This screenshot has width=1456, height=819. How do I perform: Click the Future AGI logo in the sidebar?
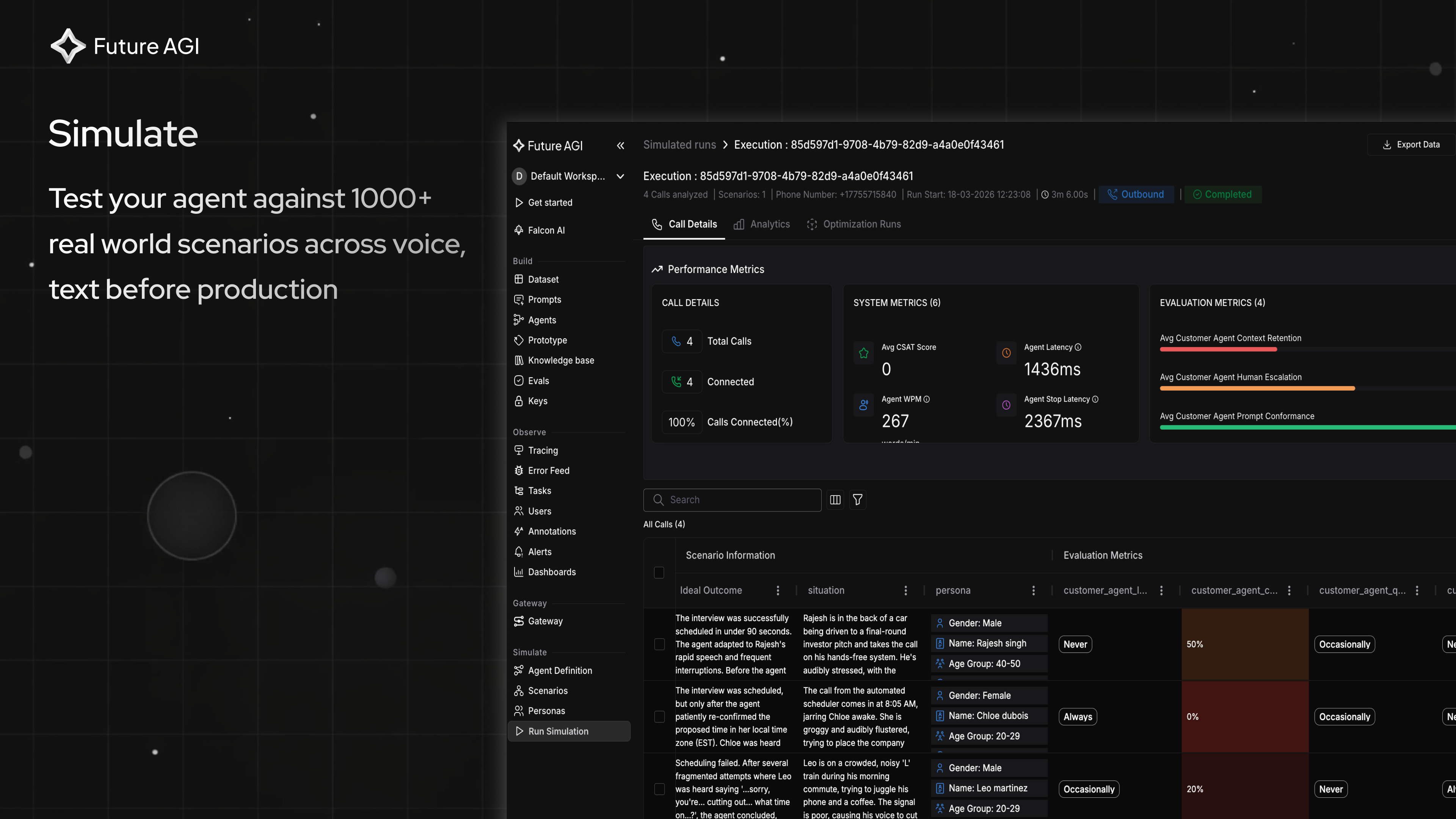548,146
